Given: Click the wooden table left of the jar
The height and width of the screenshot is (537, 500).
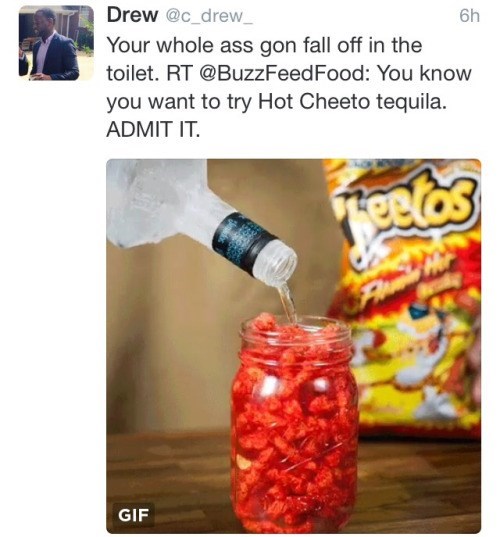Looking at the screenshot, I should (x=168, y=479).
